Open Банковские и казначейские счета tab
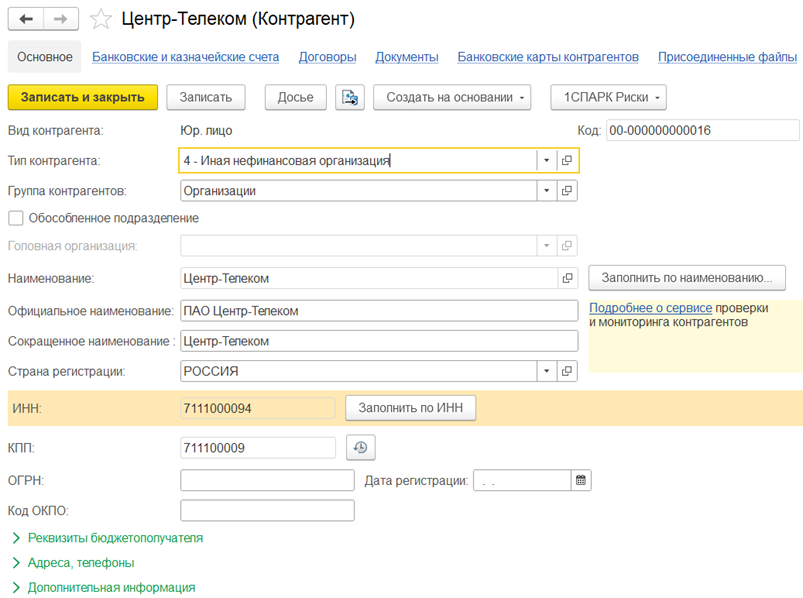The height and width of the screenshot is (598, 803). pyautogui.click(x=185, y=57)
